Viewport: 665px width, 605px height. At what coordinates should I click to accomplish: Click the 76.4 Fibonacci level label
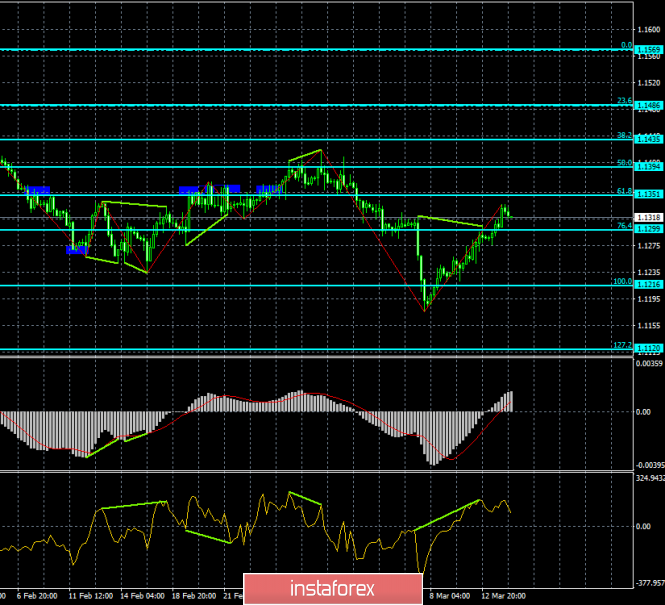pyautogui.click(x=624, y=226)
